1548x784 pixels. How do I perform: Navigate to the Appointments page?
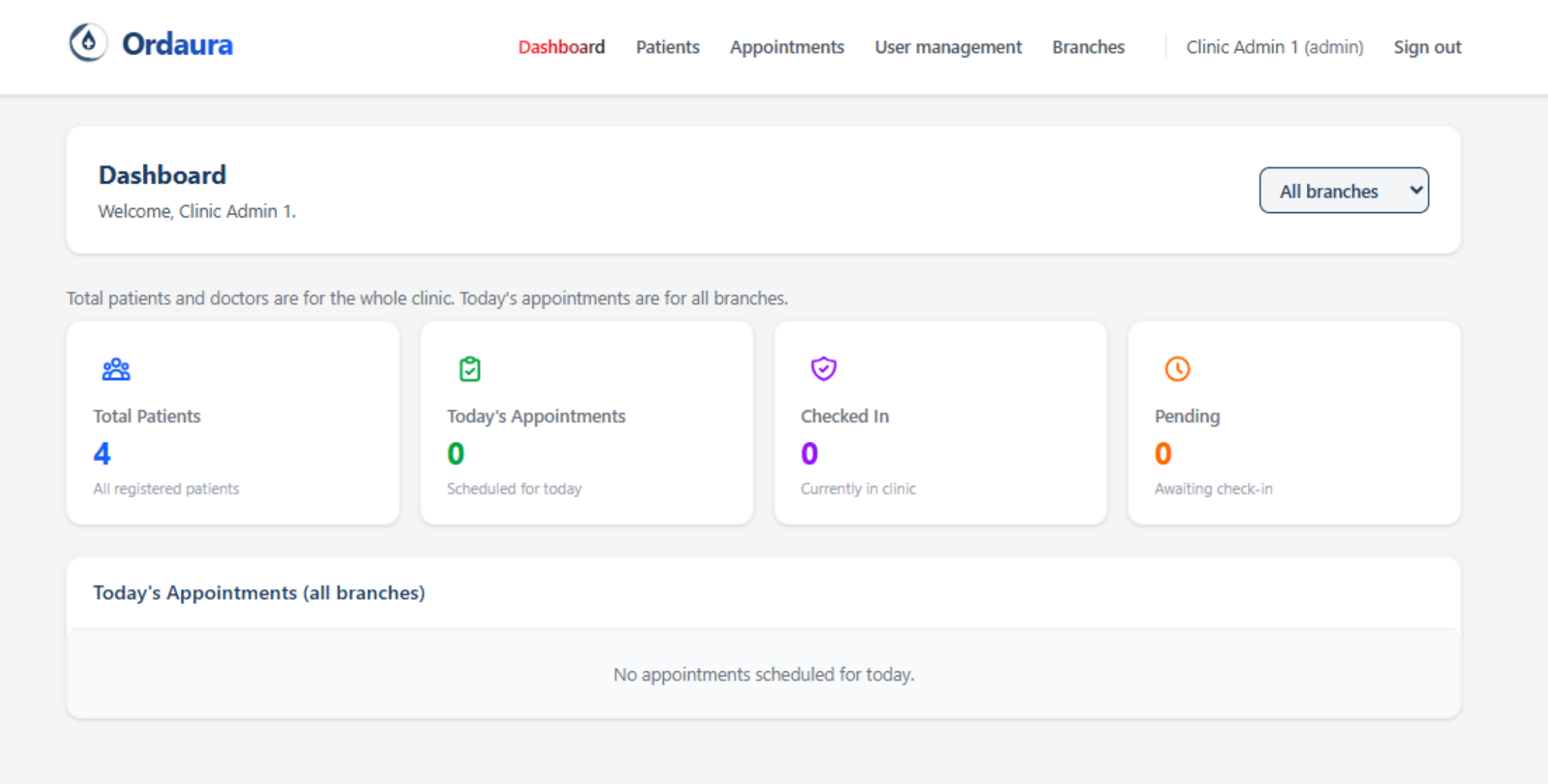(x=787, y=47)
